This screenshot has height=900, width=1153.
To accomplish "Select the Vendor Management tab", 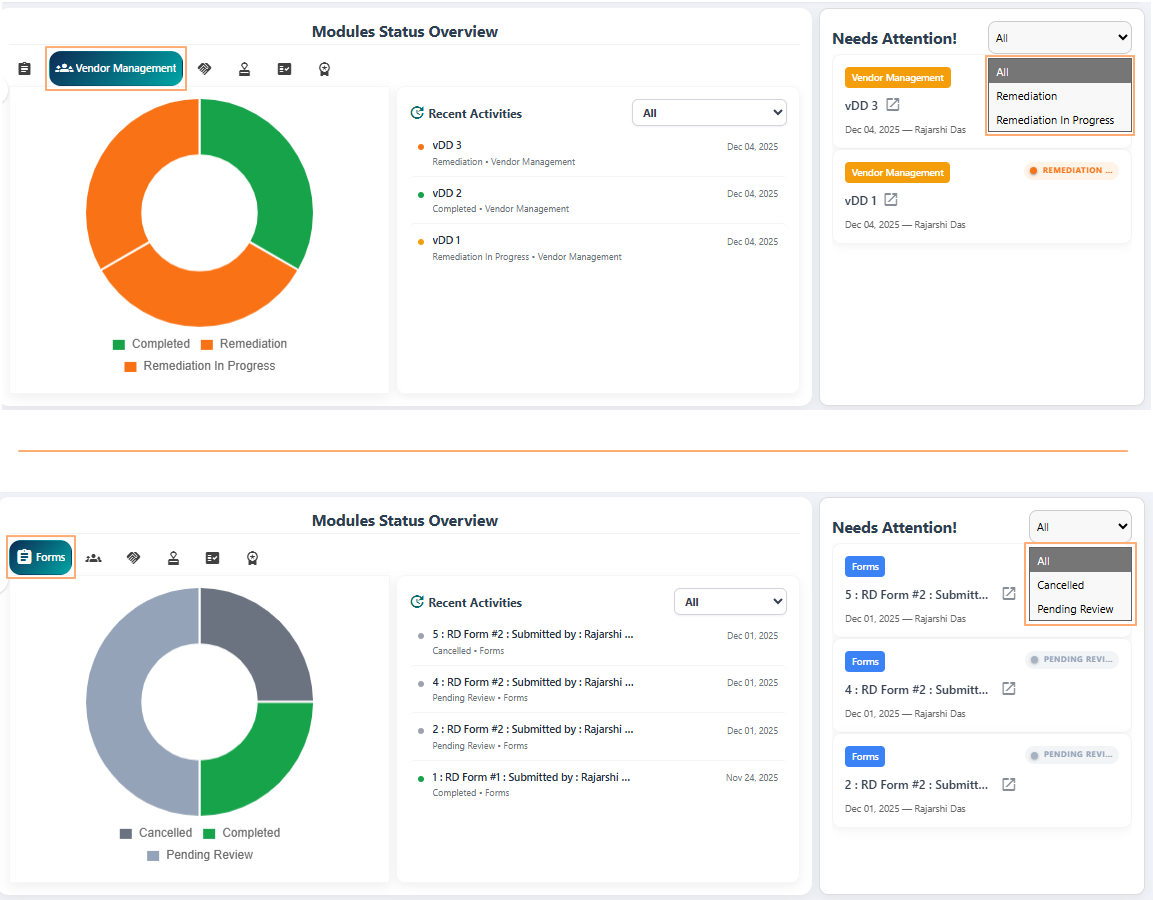I will pos(116,69).
